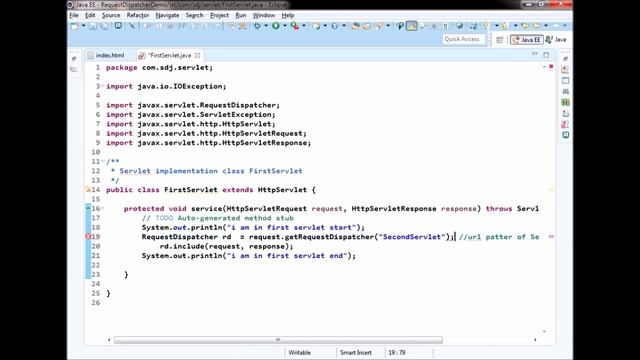Click the import javax.servlet.RequestDispatcher line
This screenshot has height=360, width=640.
[x=193, y=105]
